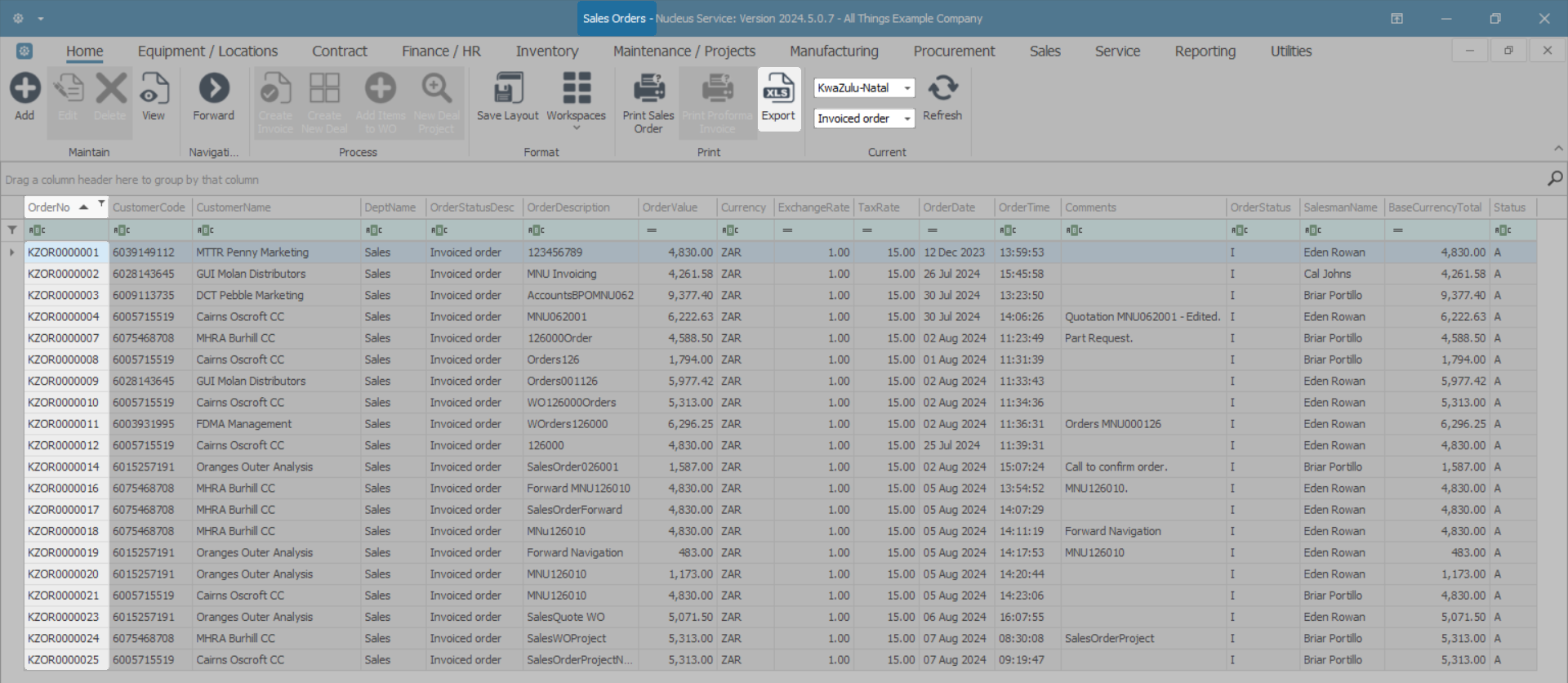Image resolution: width=1568 pixels, height=683 pixels.
Task: Click the Save Layout icon
Action: click(x=508, y=89)
